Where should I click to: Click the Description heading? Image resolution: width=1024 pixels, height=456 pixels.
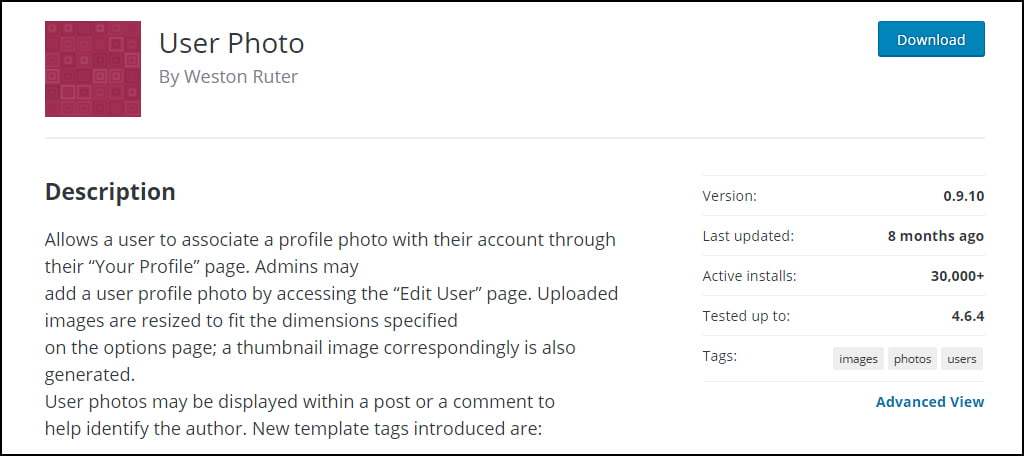pos(110,191)
